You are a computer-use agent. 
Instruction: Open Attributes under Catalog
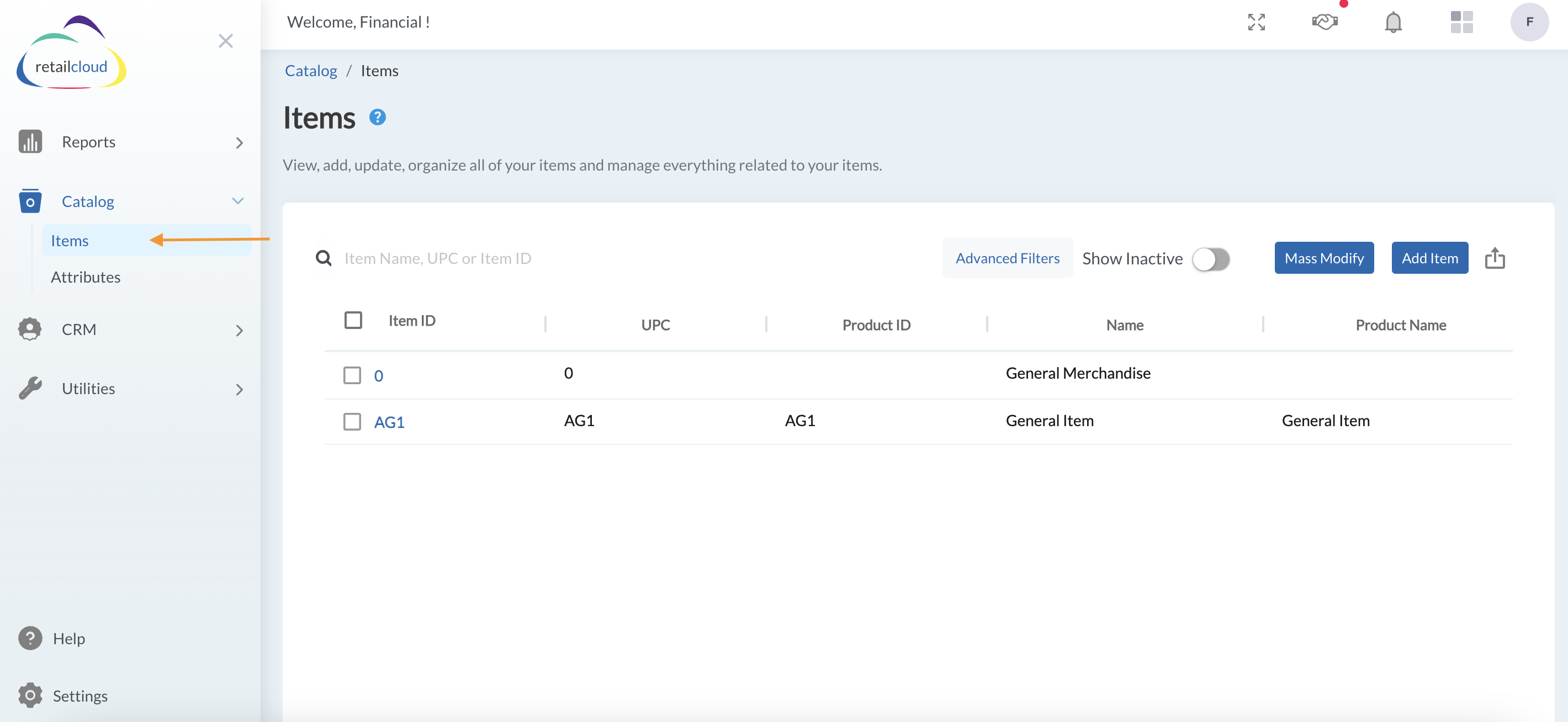[85, 277]
